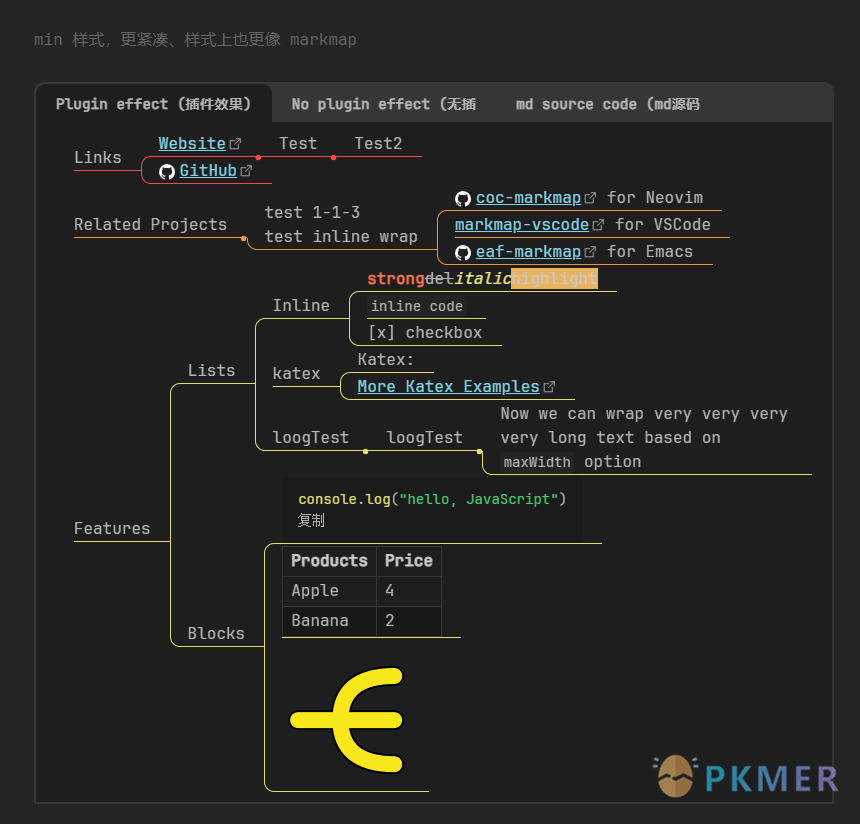Select the Blocks node
This screenshot has width=860, height=824.
point(216,633)
